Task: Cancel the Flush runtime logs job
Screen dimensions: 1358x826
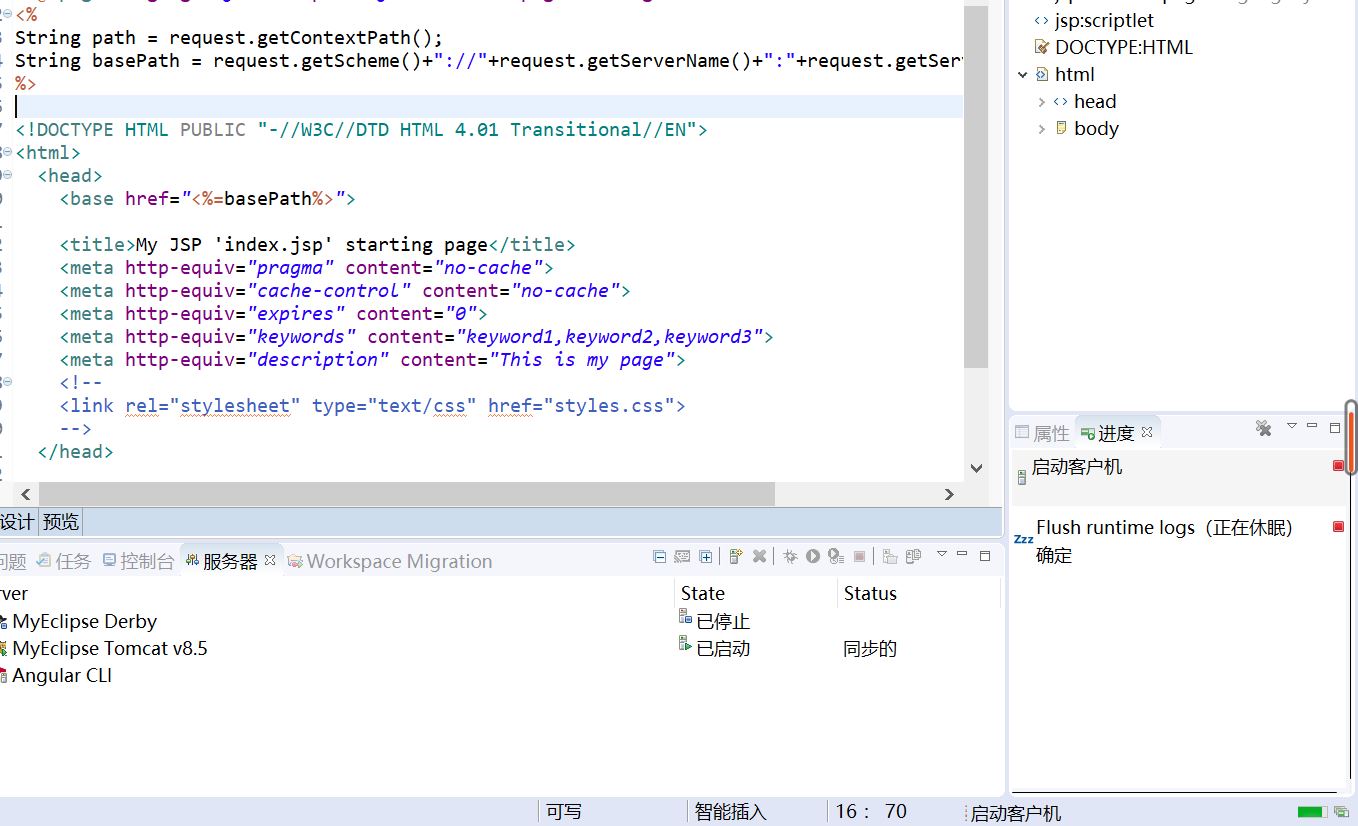Action: (1339, 526)
